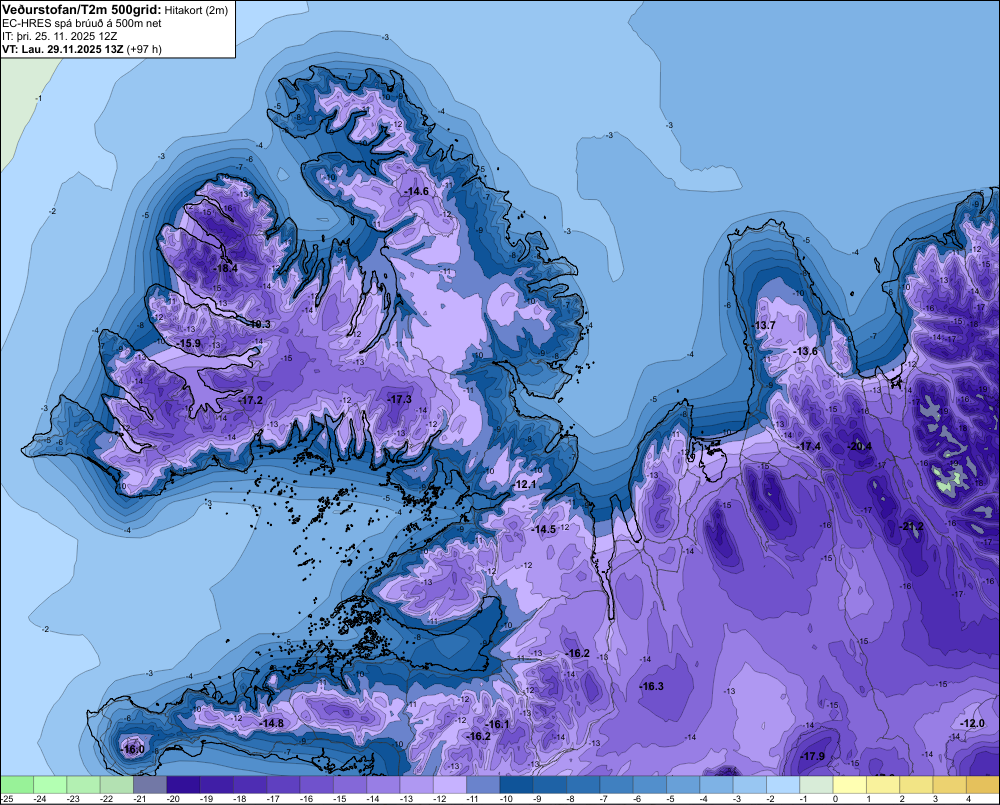Viewport: 1000px width, 805px height.
Task: Click the -21.2 temperature value on map
Action: click(911, 526)
